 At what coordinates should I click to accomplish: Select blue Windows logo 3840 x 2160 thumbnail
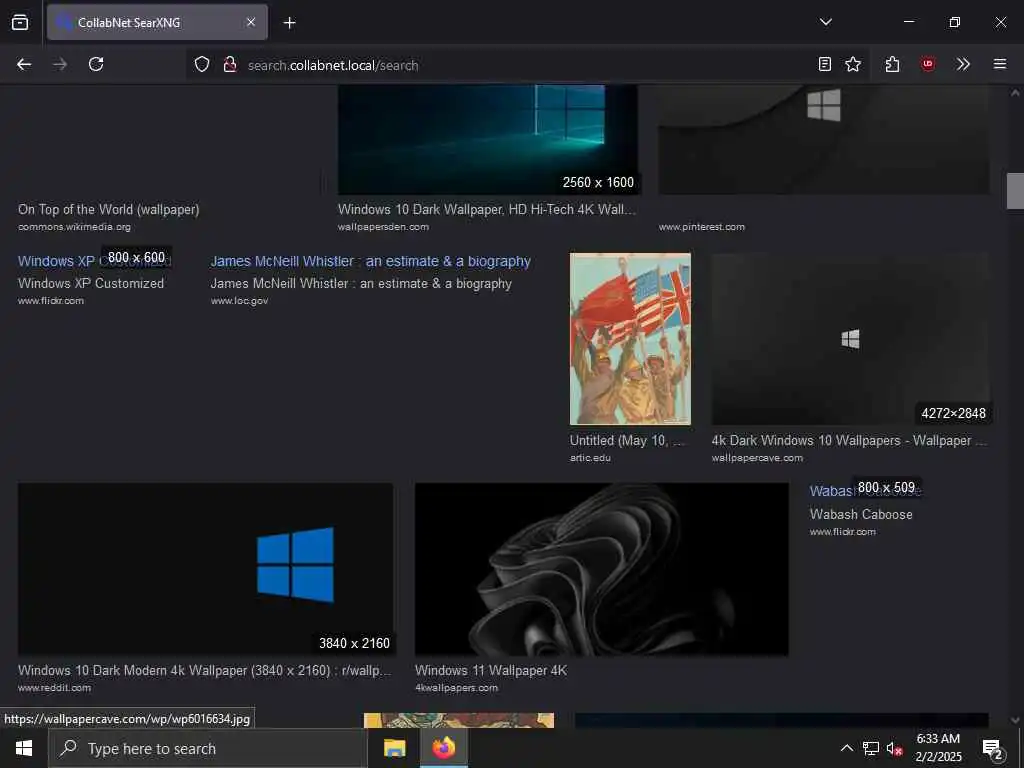pos(206,569)
